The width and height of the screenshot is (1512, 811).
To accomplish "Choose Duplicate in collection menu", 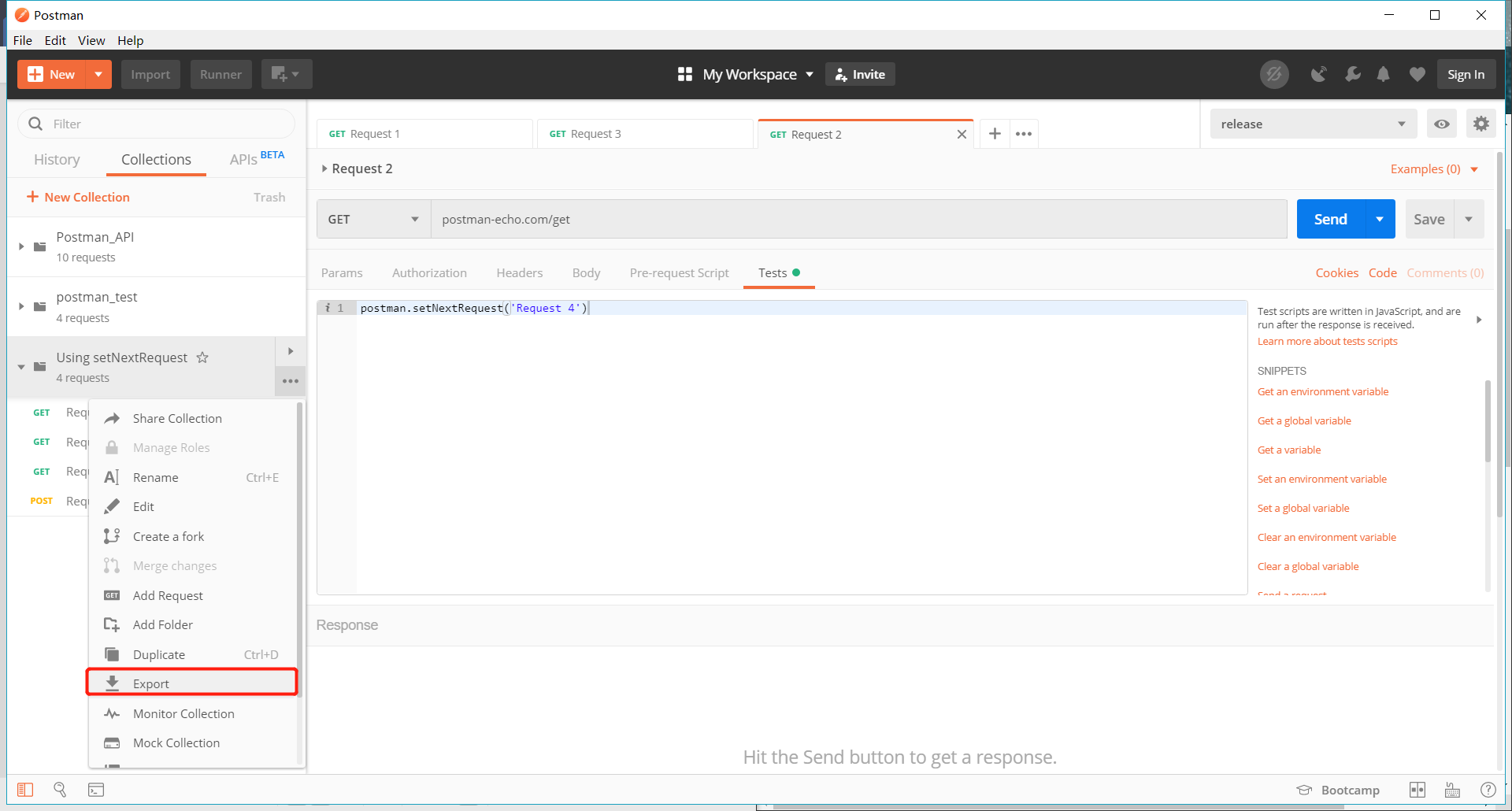I will [159, 654].
